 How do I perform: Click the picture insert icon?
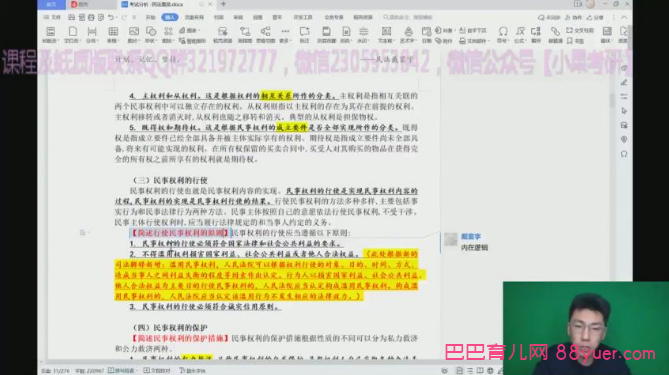[x=134, y=34]
